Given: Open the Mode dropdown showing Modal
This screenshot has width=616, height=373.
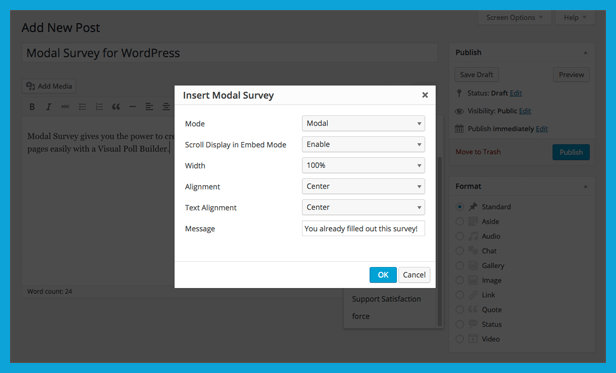Looking at the screenshot, I should pyautogui.click(x=363, y=123).
